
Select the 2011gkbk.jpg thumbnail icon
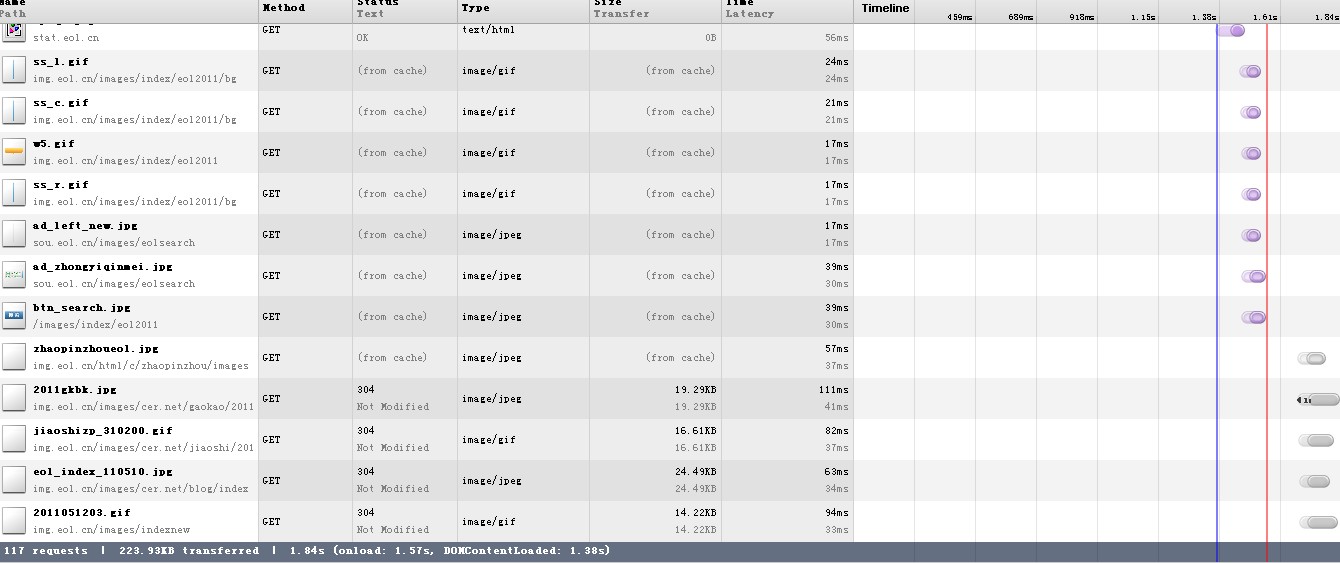tap(14, 398)
